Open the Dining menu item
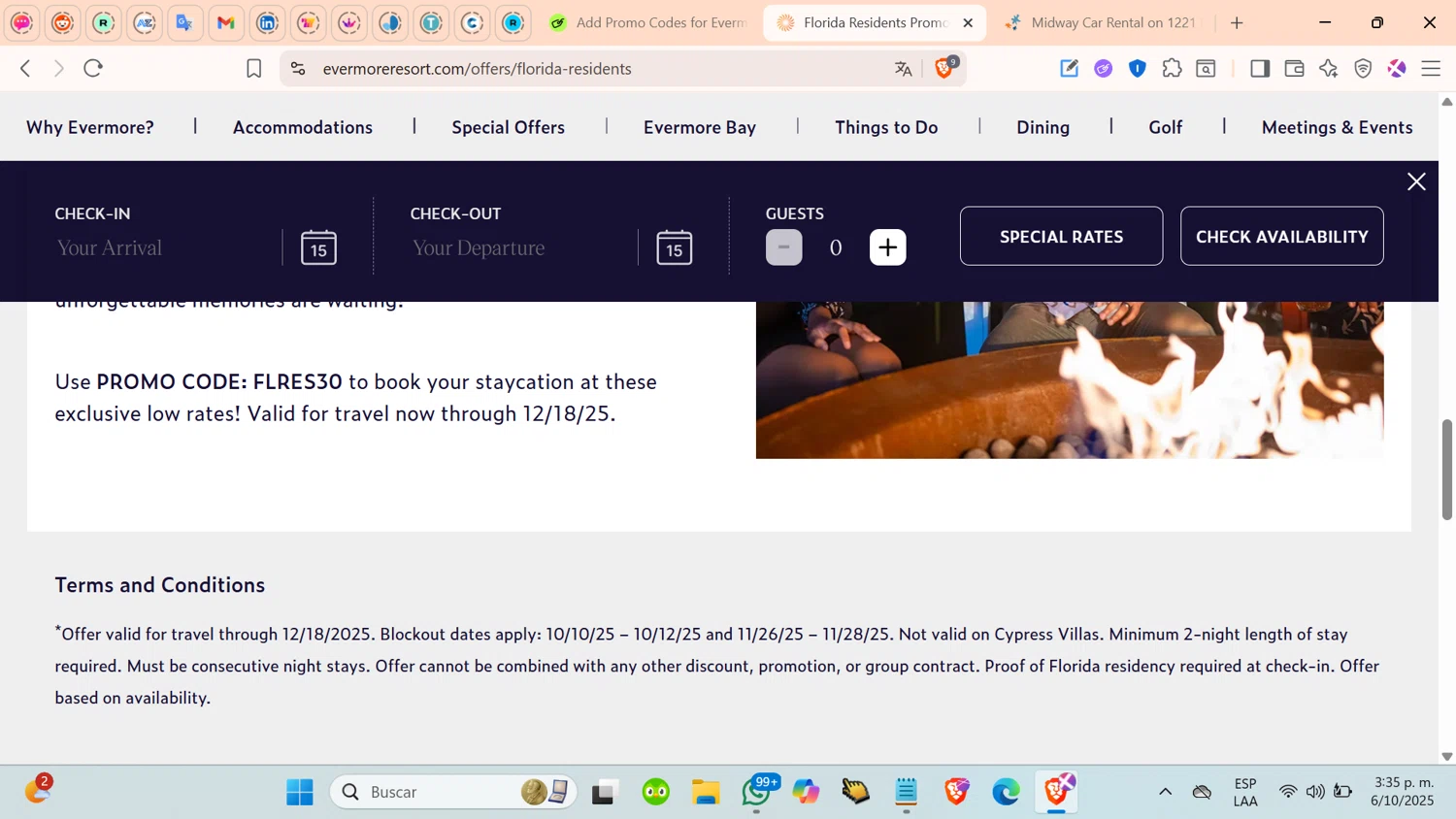Screen dimensions: 1456x819 1042,127
